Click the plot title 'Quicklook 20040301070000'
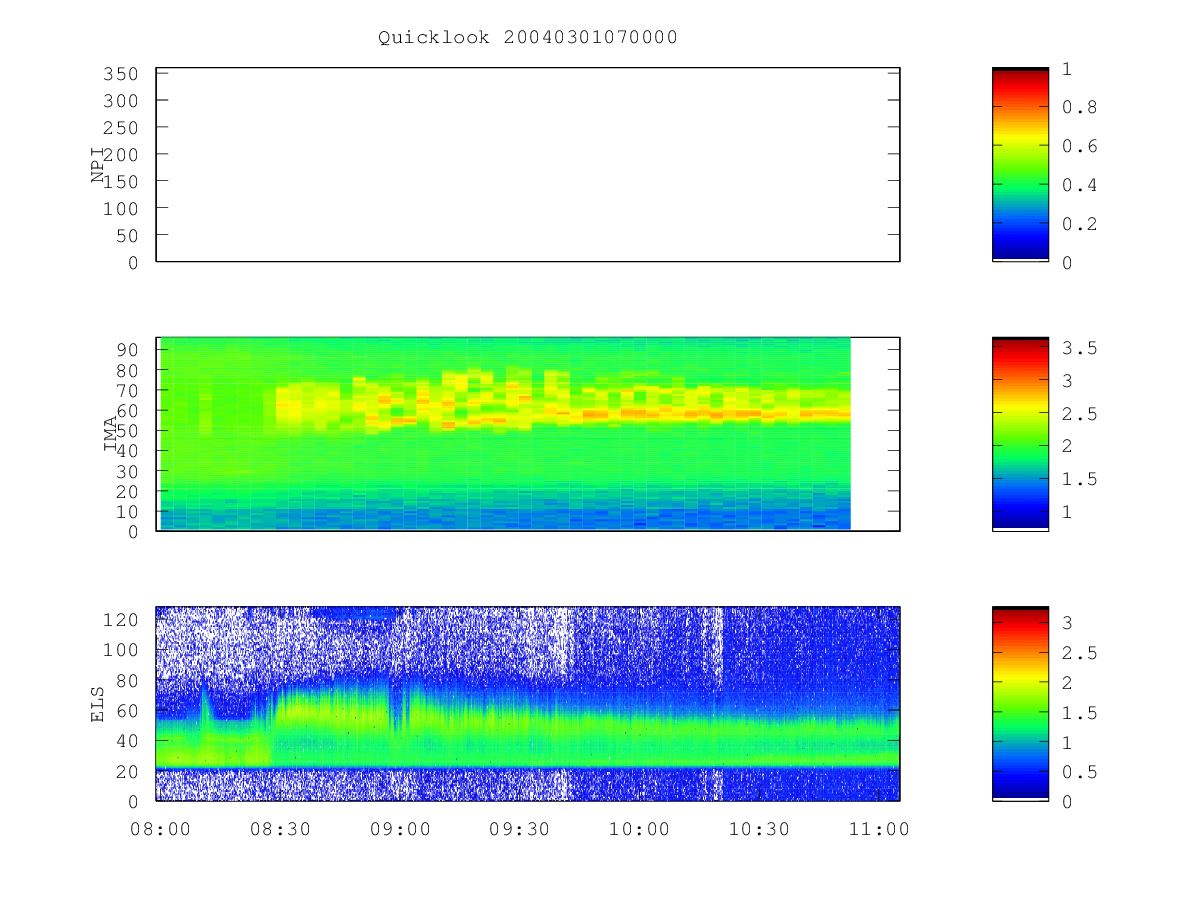The height and width of the screenshot is (900, 1200). pyautogui.click(x=528, y=38)
